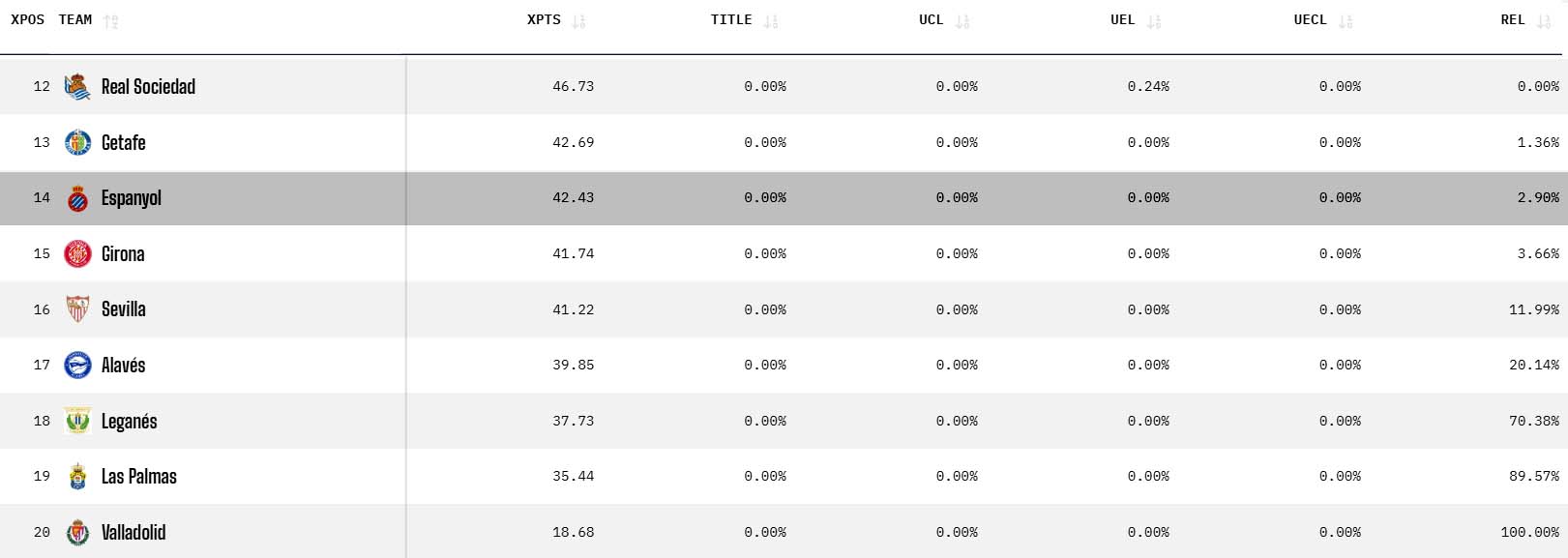Sort by UCL column sort icon

tap(962, 21)
